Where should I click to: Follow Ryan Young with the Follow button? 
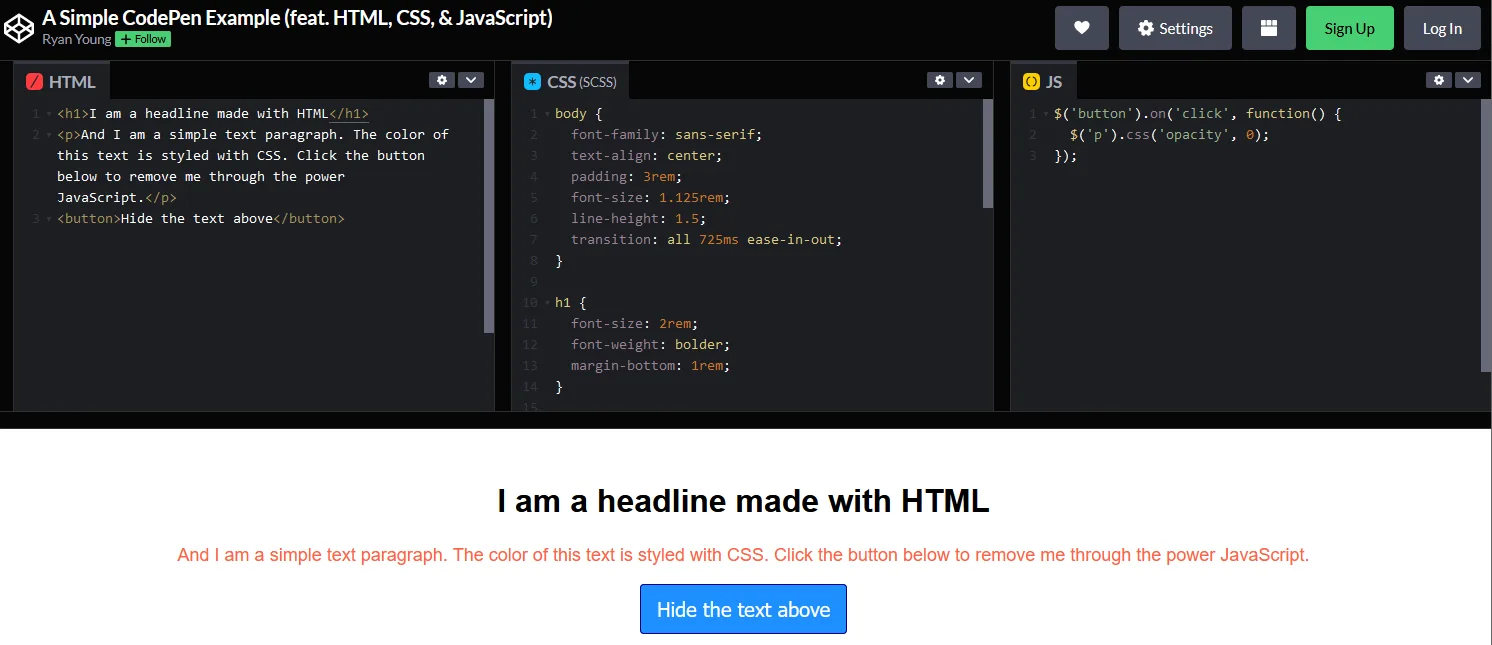pos(143,39)
